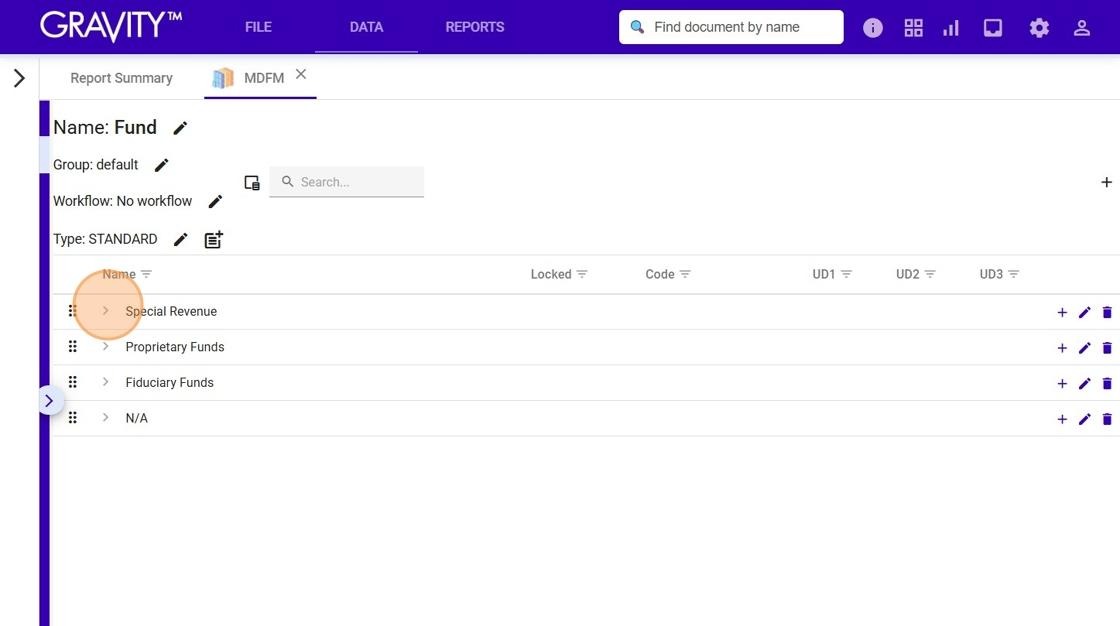
Task: Delete the Fiduciary Funds row
Action: point(1107,384)
